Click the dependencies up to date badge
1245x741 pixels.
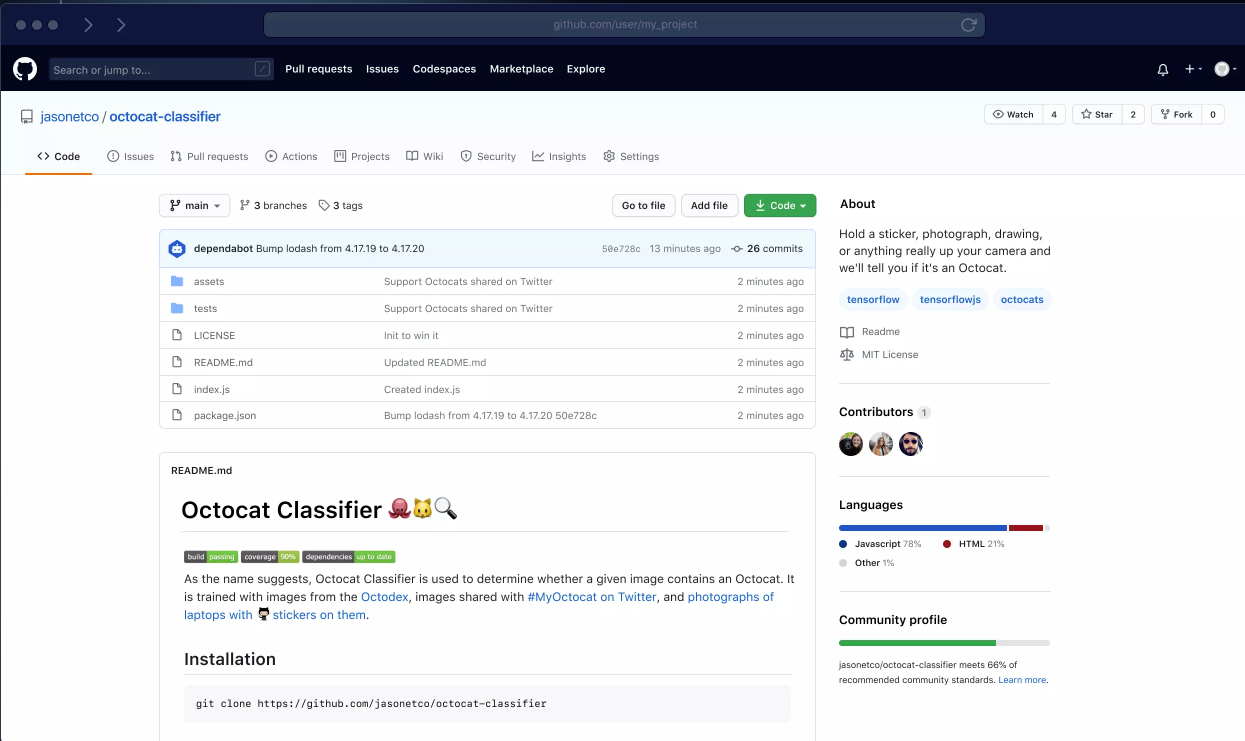coord(349,557)
